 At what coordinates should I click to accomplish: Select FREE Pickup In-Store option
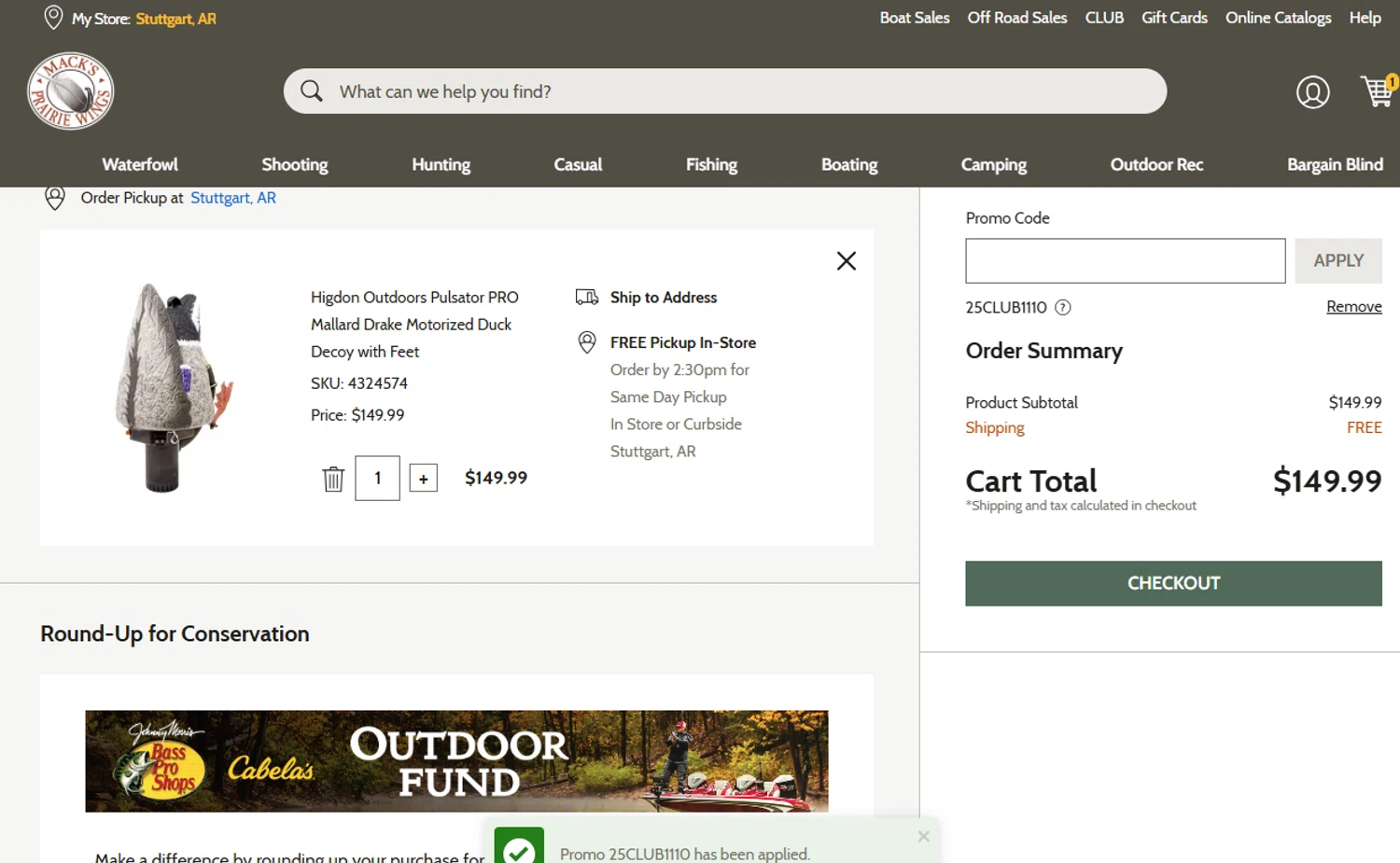pyautogui.click(x=683, y=342)
